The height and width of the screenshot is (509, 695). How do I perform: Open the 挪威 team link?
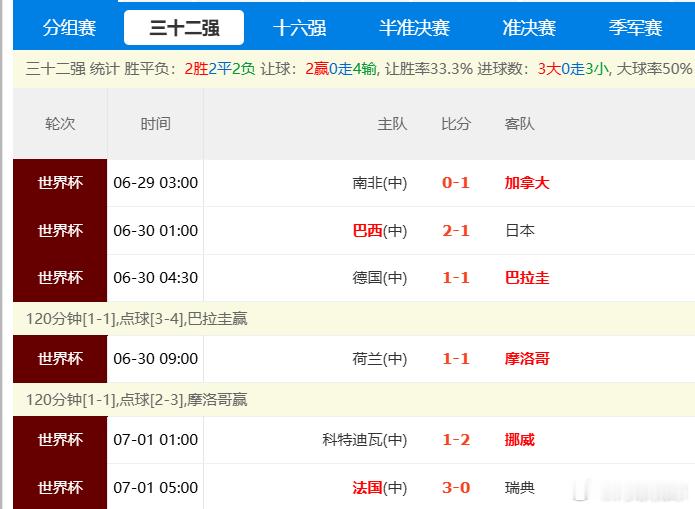point(519,440)
